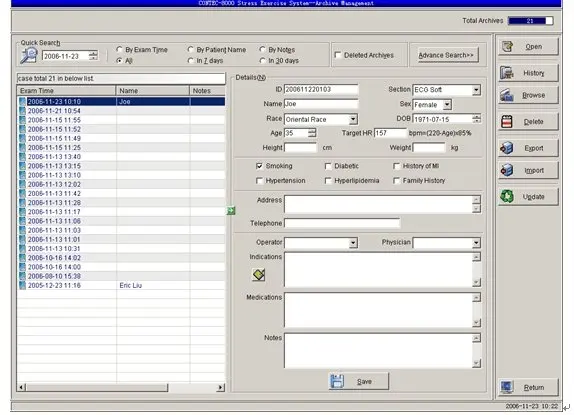Screen dimensions: 574x415
Task: Click the Quick Search magnifier icon
Action: click(29, 56)
